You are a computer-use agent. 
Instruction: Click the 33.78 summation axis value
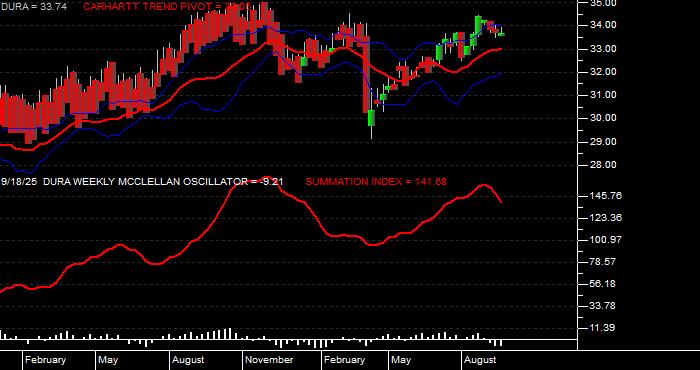(x=603, y=306)
